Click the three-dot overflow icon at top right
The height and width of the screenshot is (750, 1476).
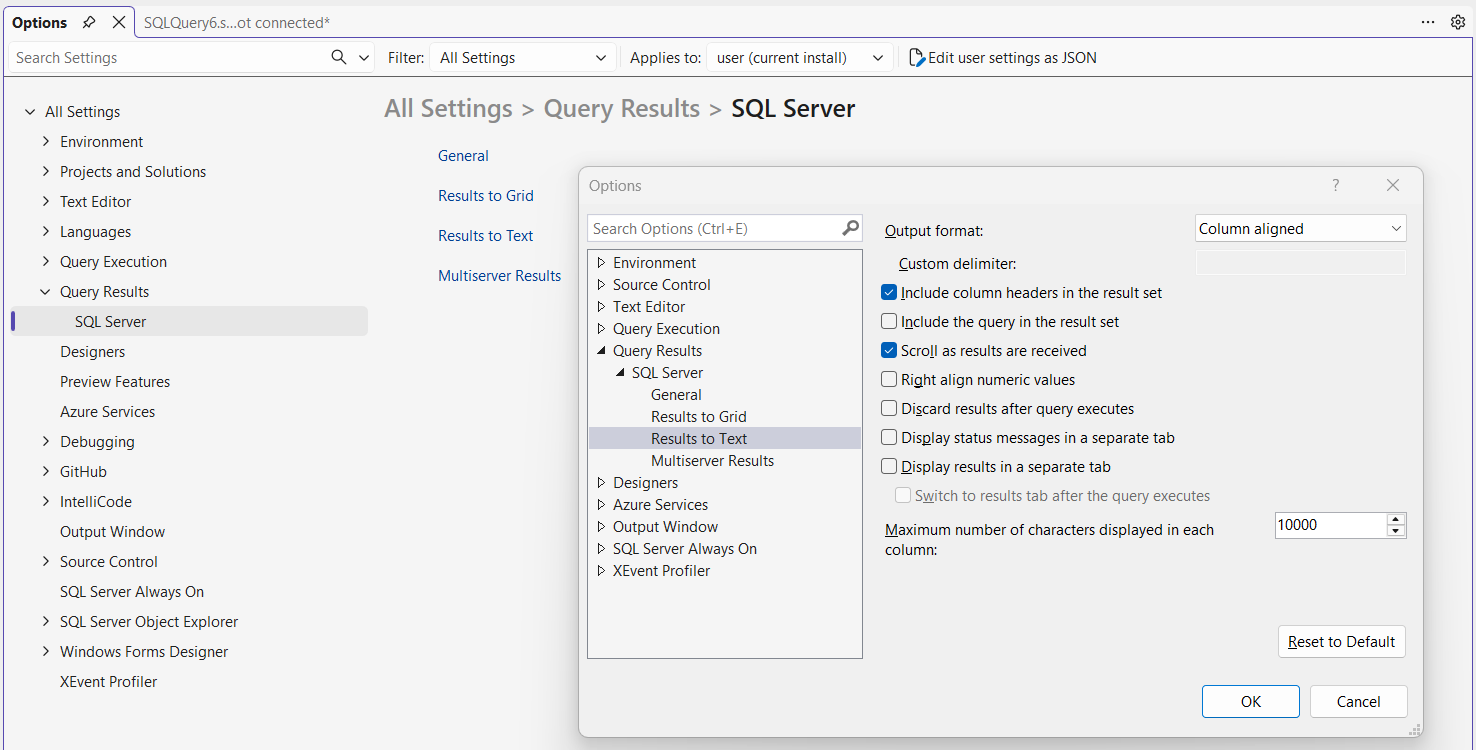(1427, 22)
